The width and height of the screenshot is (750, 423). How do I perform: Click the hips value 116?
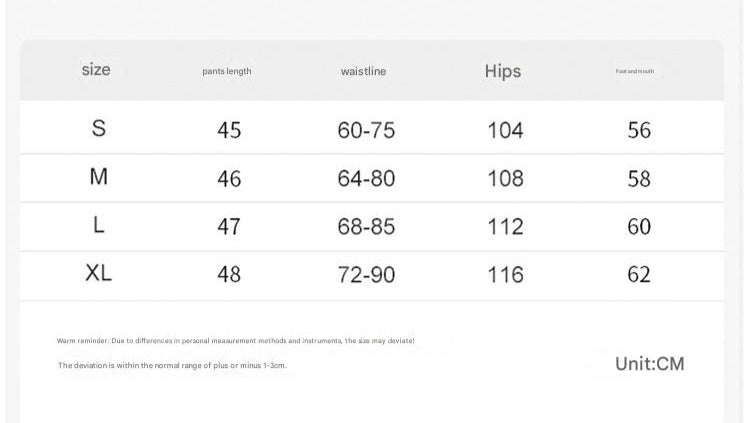tap(505, 275)
